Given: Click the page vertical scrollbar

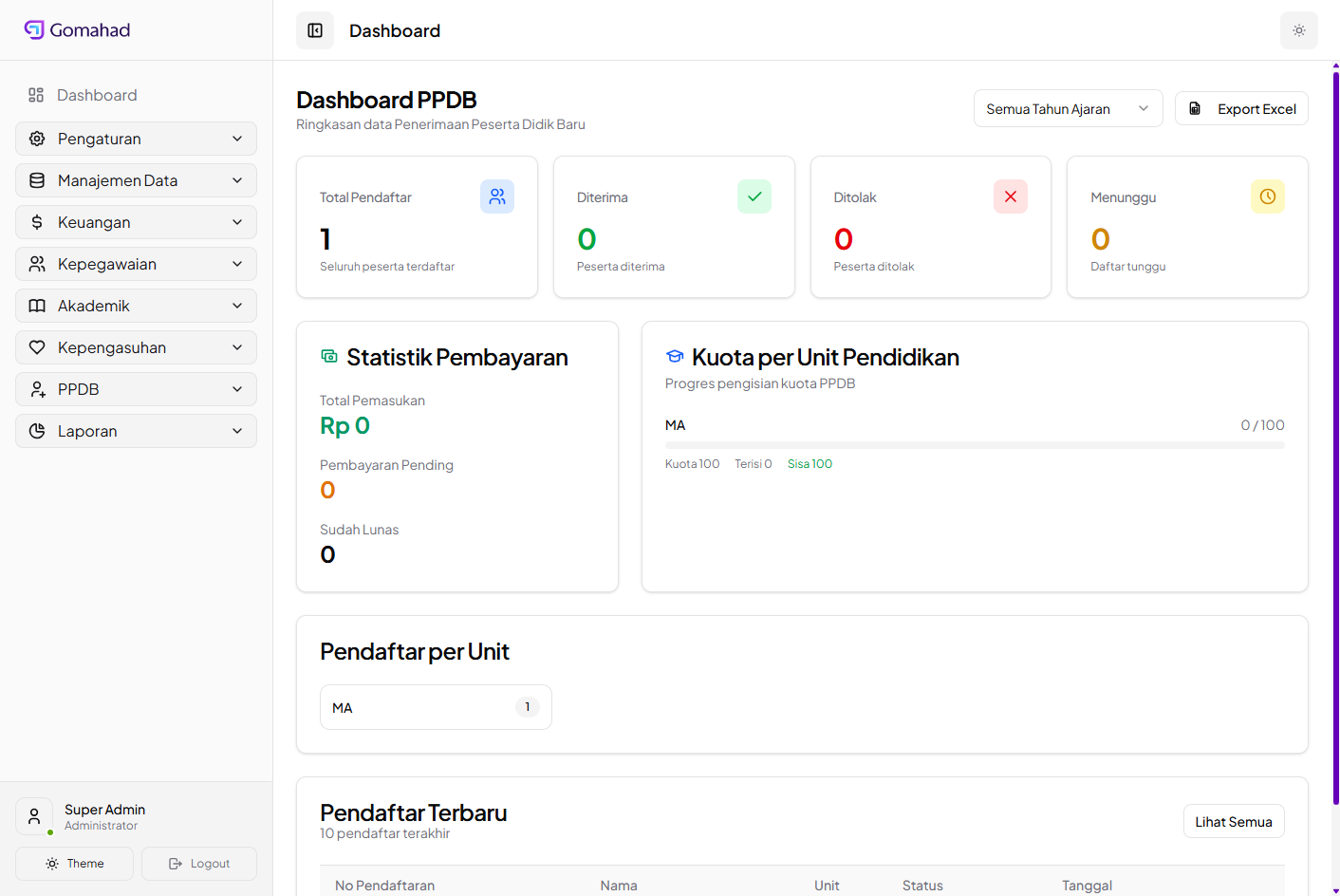Looking at the screenshot, I should pyautogui.click(x=1335, y=437).
